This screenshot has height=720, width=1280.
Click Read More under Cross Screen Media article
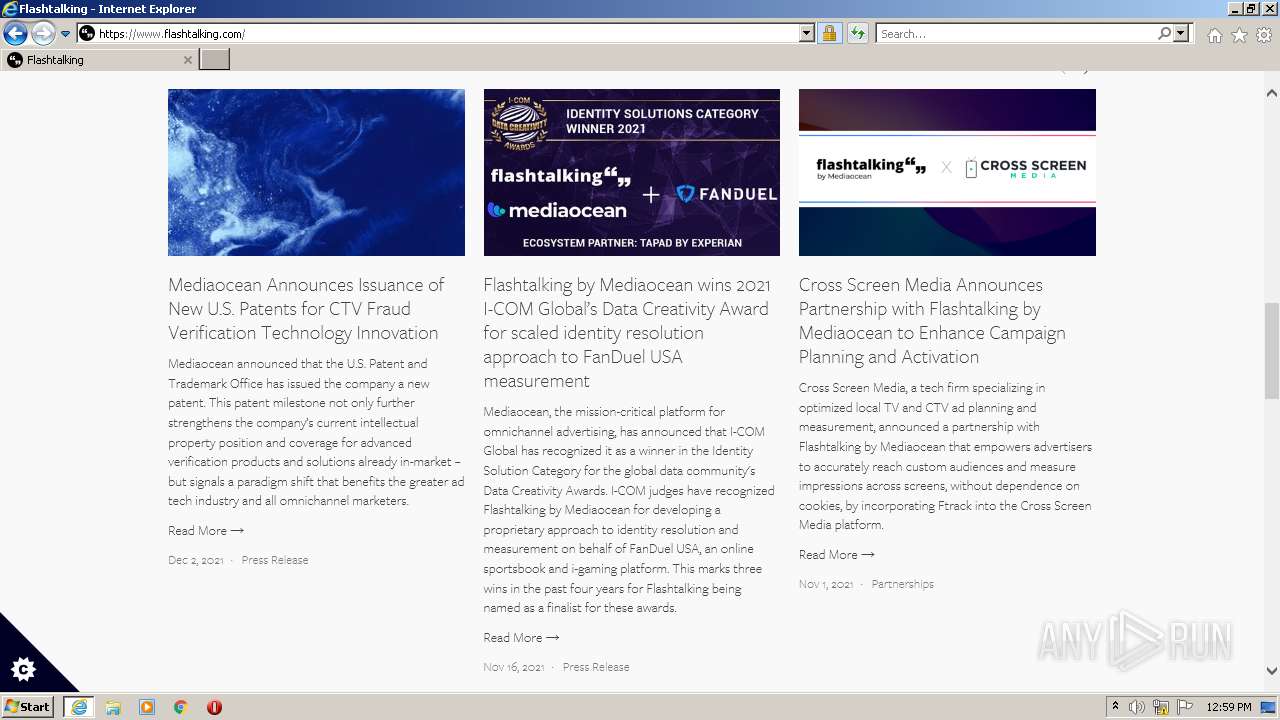click(837, 555)
